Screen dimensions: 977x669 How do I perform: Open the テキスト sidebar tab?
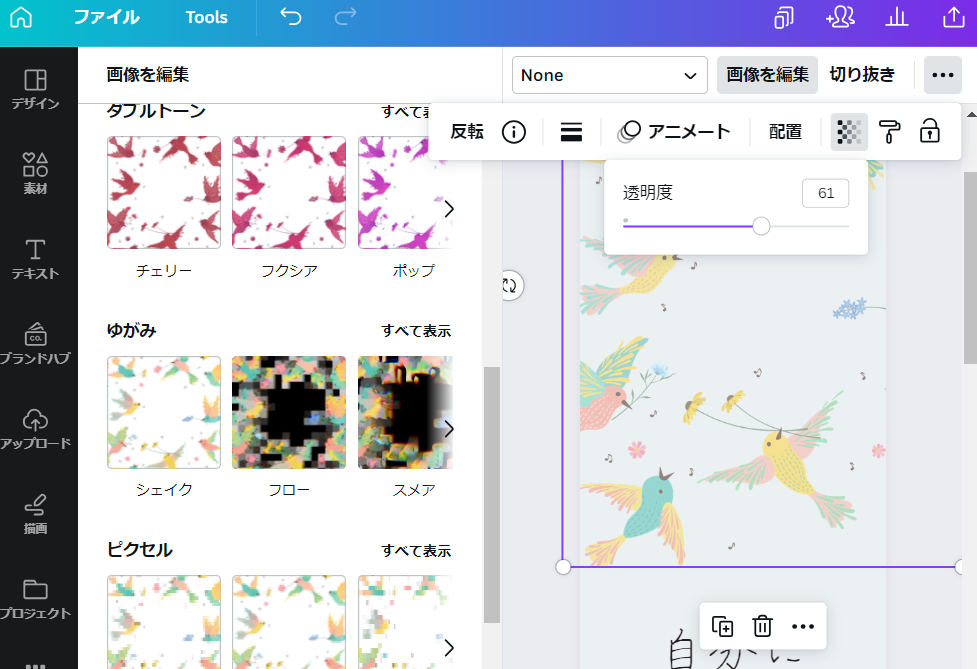click(36, 259)
